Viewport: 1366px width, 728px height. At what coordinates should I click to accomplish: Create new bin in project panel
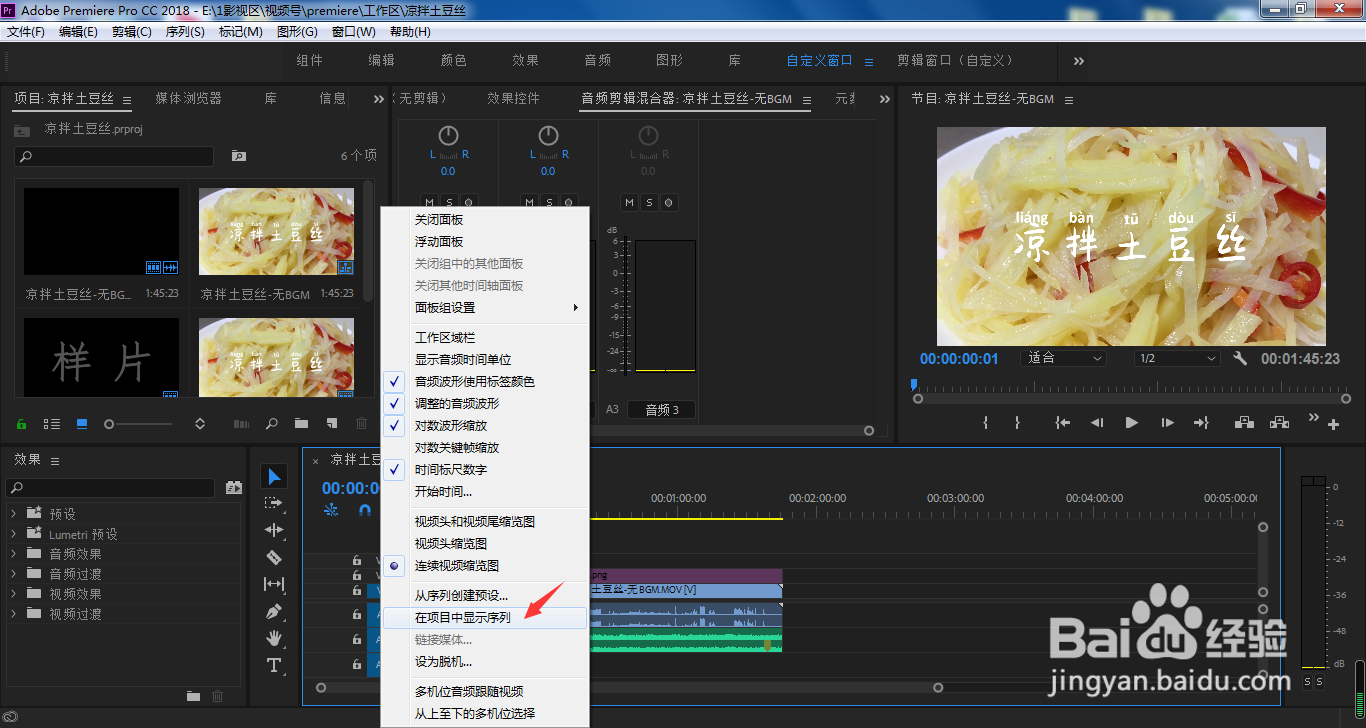(301, 424)
